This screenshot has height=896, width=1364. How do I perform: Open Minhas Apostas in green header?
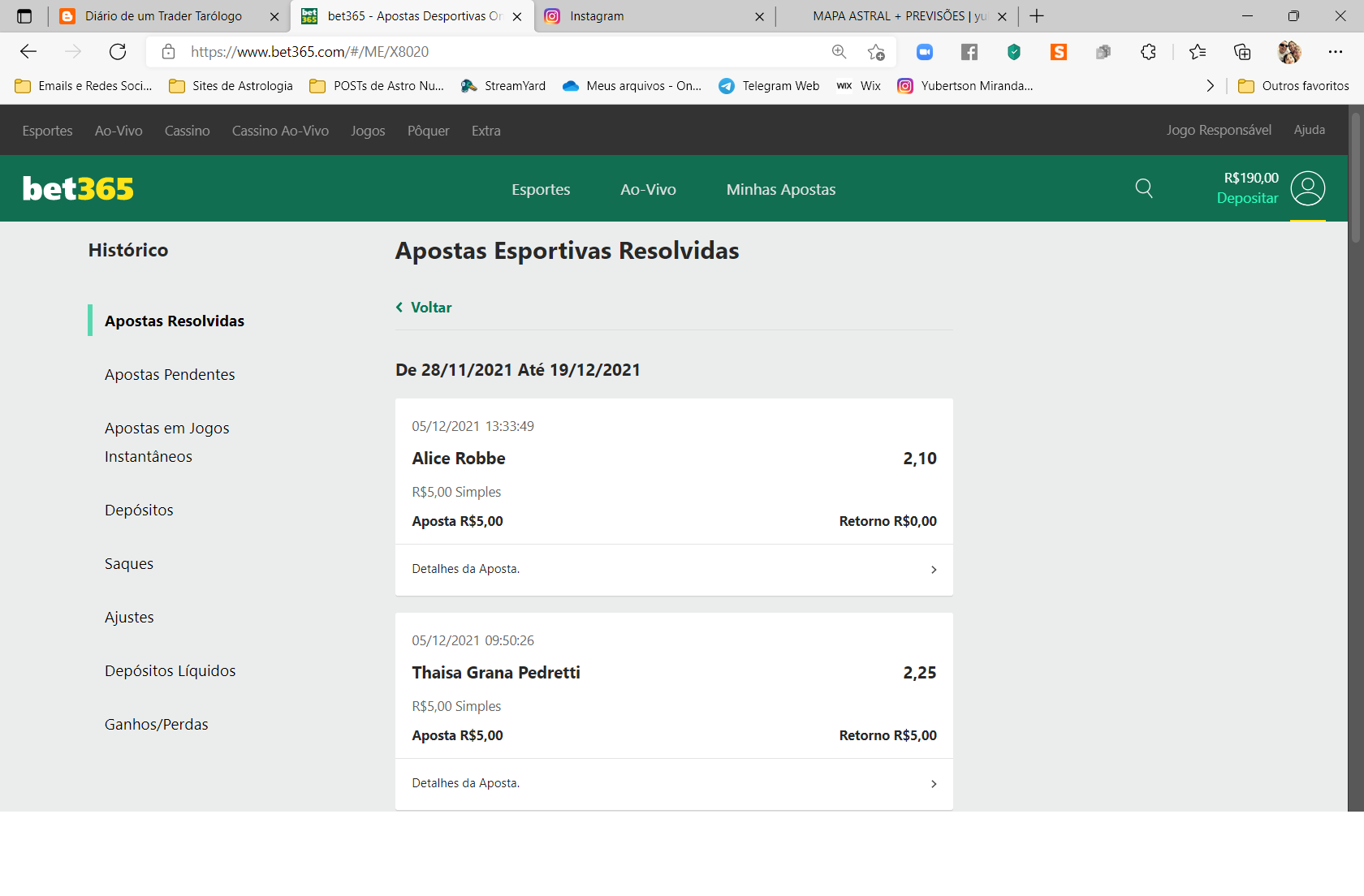(781, 189)
